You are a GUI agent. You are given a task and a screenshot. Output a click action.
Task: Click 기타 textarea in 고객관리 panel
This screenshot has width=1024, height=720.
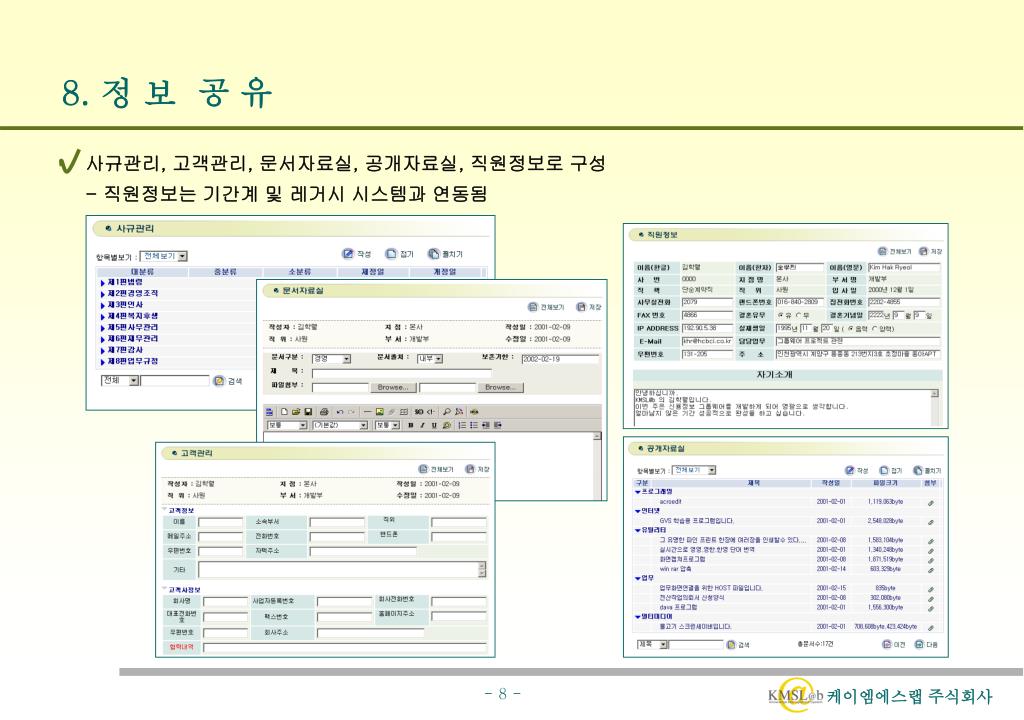tap(342, 570)
